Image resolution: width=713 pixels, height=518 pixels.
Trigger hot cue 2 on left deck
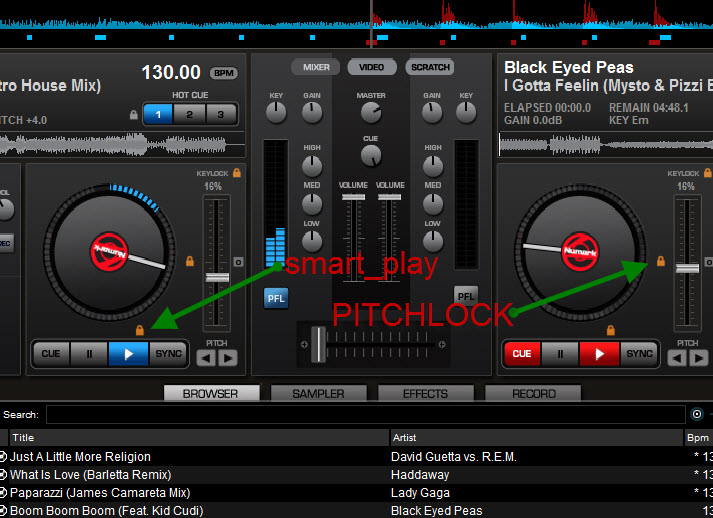(189, 114)
